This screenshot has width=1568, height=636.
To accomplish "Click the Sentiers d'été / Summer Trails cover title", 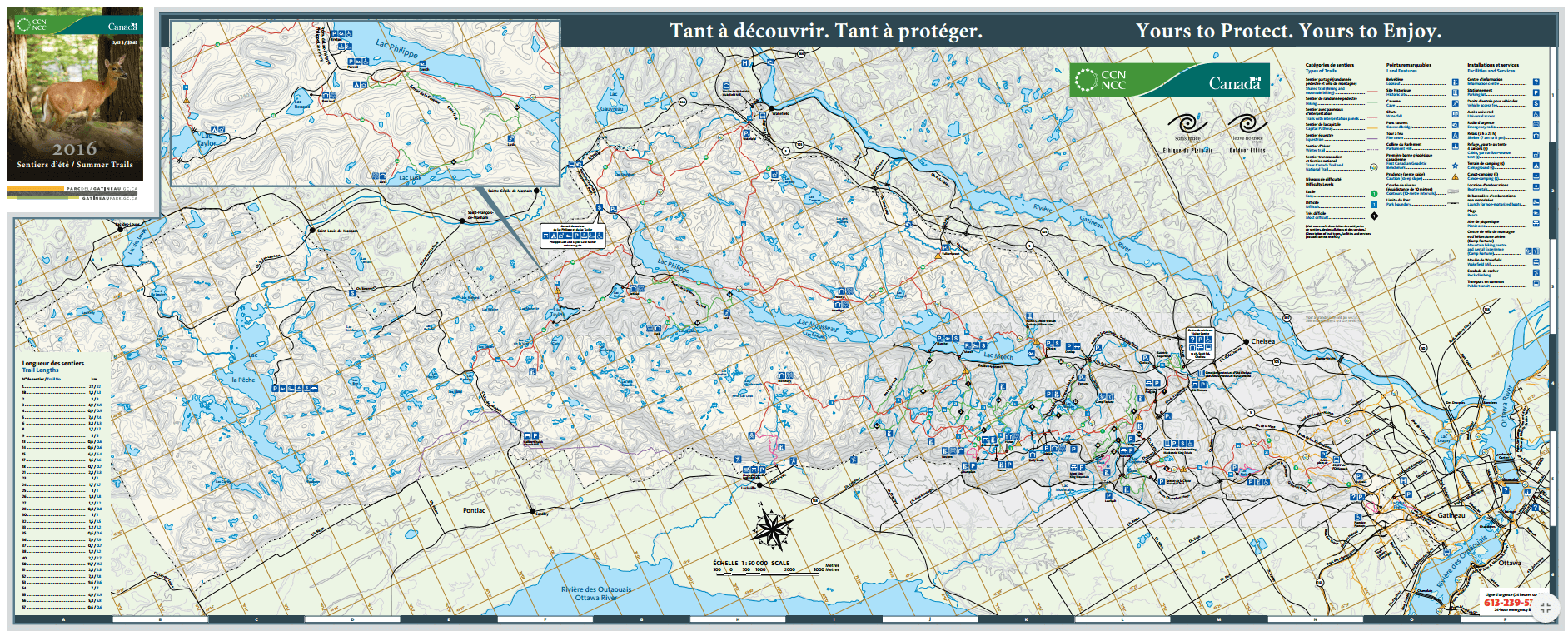I will [x=75, y=165].
